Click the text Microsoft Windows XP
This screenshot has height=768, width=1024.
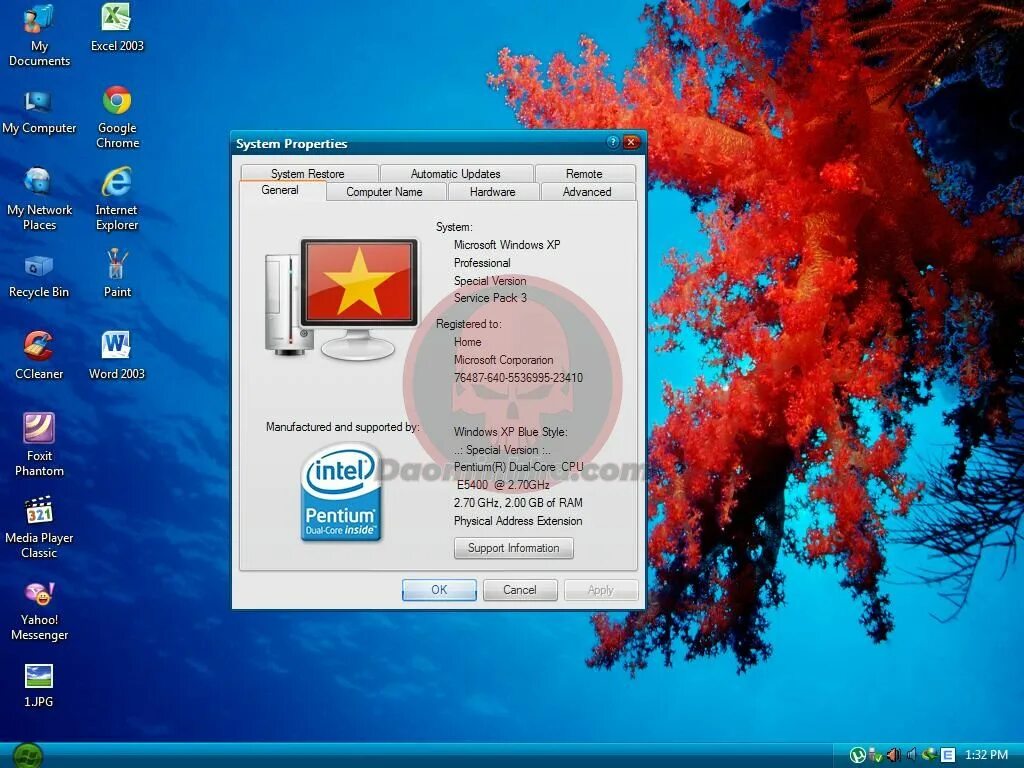point(507,245)
